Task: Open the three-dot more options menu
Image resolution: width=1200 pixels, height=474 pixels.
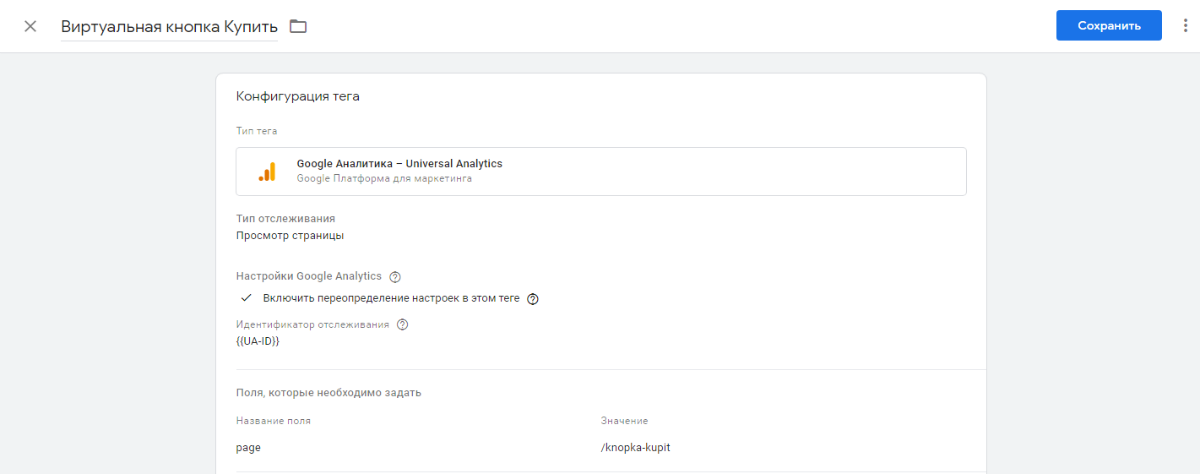Action: click(x=1185, y=26)
